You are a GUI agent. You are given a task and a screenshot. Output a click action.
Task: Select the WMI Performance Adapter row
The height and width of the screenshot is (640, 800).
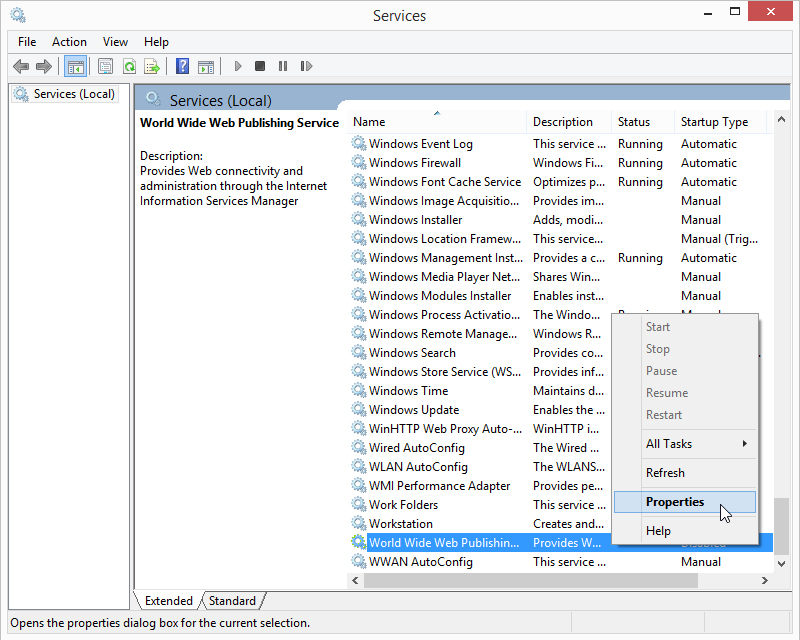(x=480, y=485)
